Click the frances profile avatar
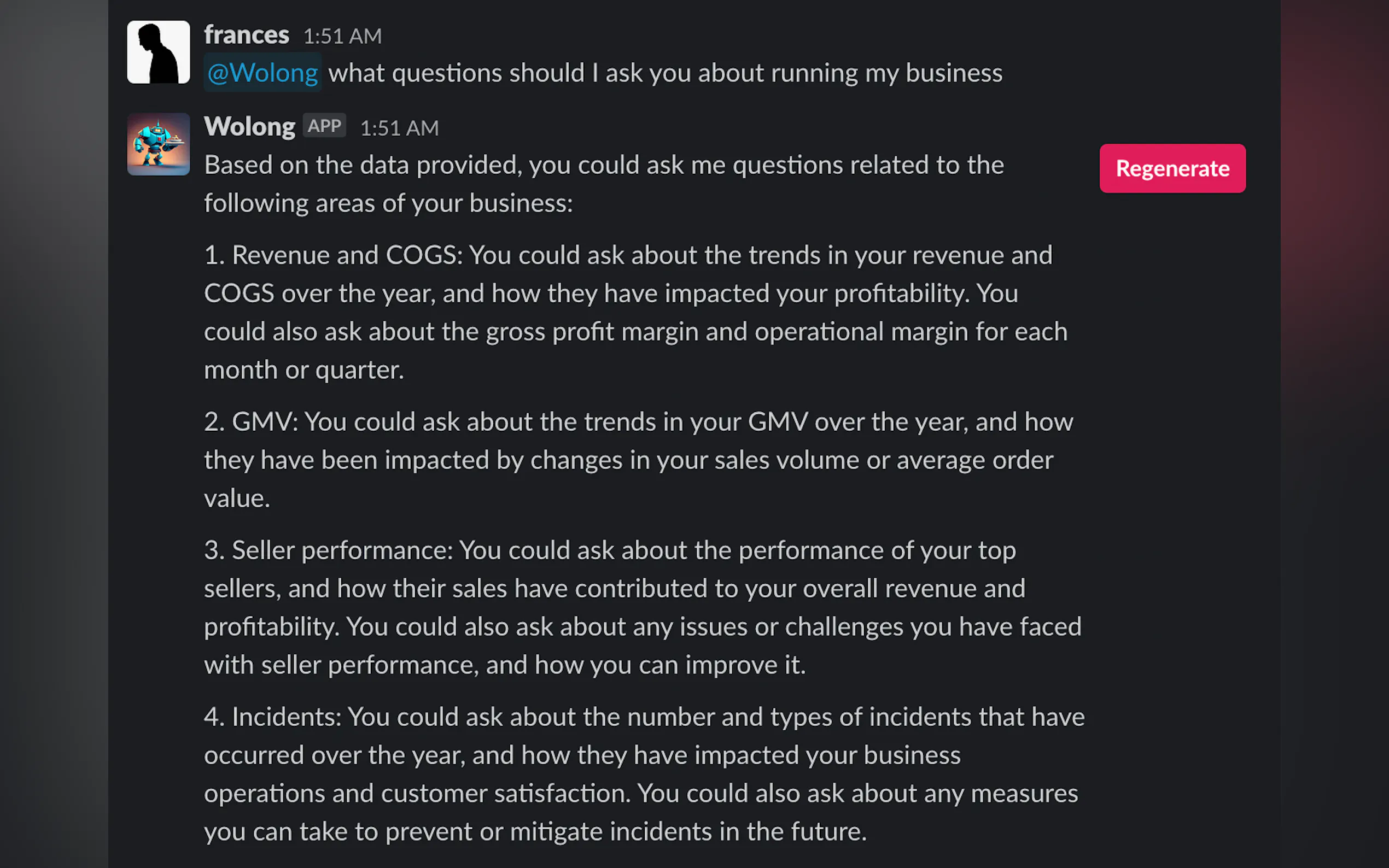The image size is (1389, 868). tap(158, 52)
